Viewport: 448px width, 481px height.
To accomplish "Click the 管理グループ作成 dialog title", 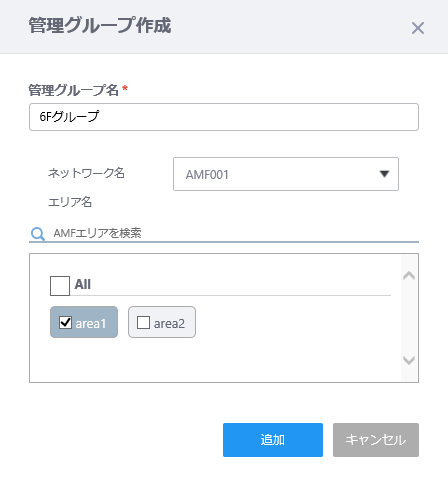I will pos(100,25).
